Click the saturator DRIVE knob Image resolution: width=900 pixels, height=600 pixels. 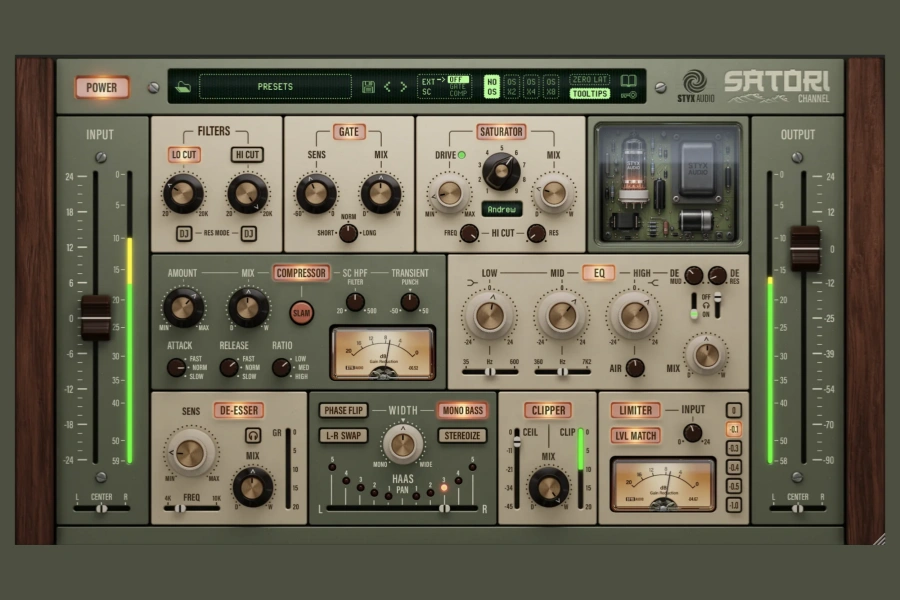pyautogui.click(x=449, y=193)
